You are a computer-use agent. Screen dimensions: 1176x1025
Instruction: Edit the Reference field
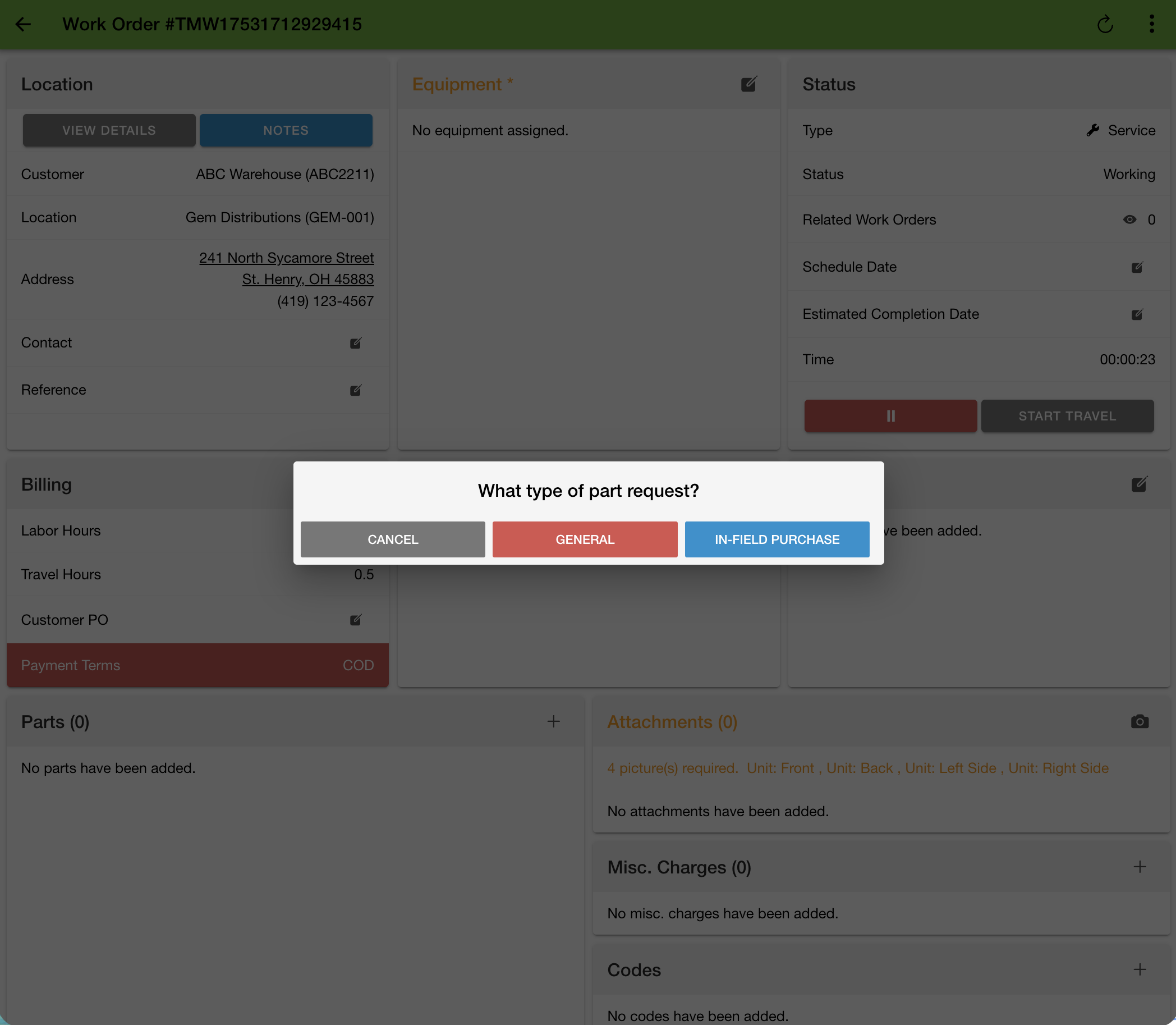[x=356, y=390]
